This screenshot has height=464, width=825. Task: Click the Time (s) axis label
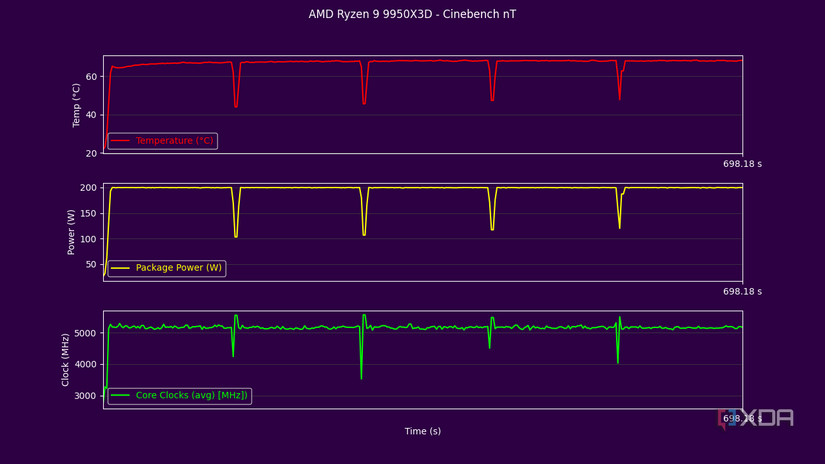(x=422, y=431)
